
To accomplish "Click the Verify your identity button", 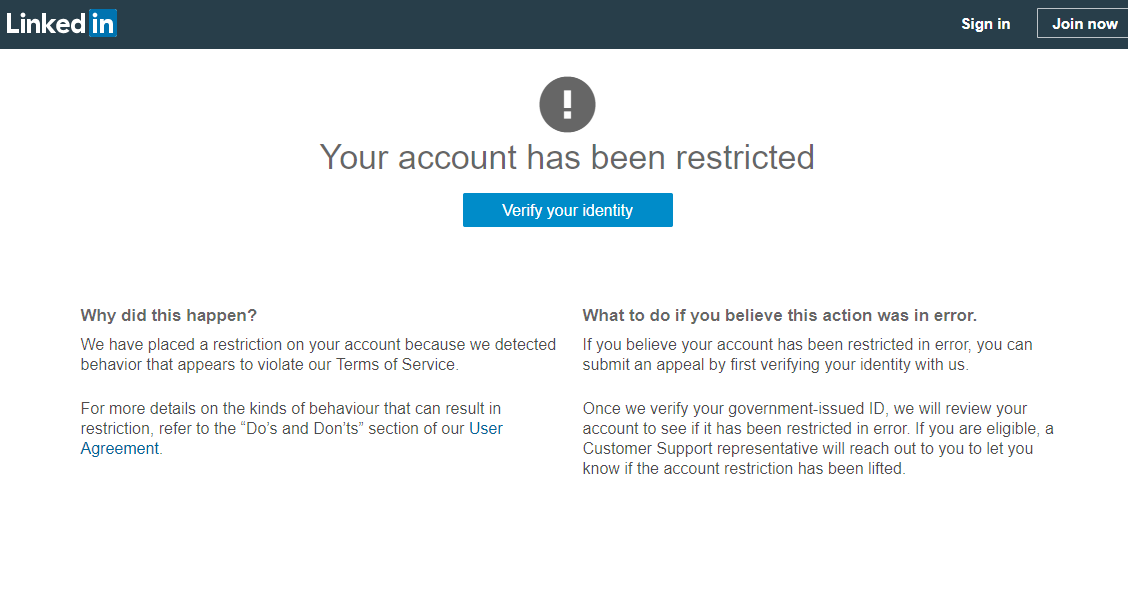I will pos(567,210).
